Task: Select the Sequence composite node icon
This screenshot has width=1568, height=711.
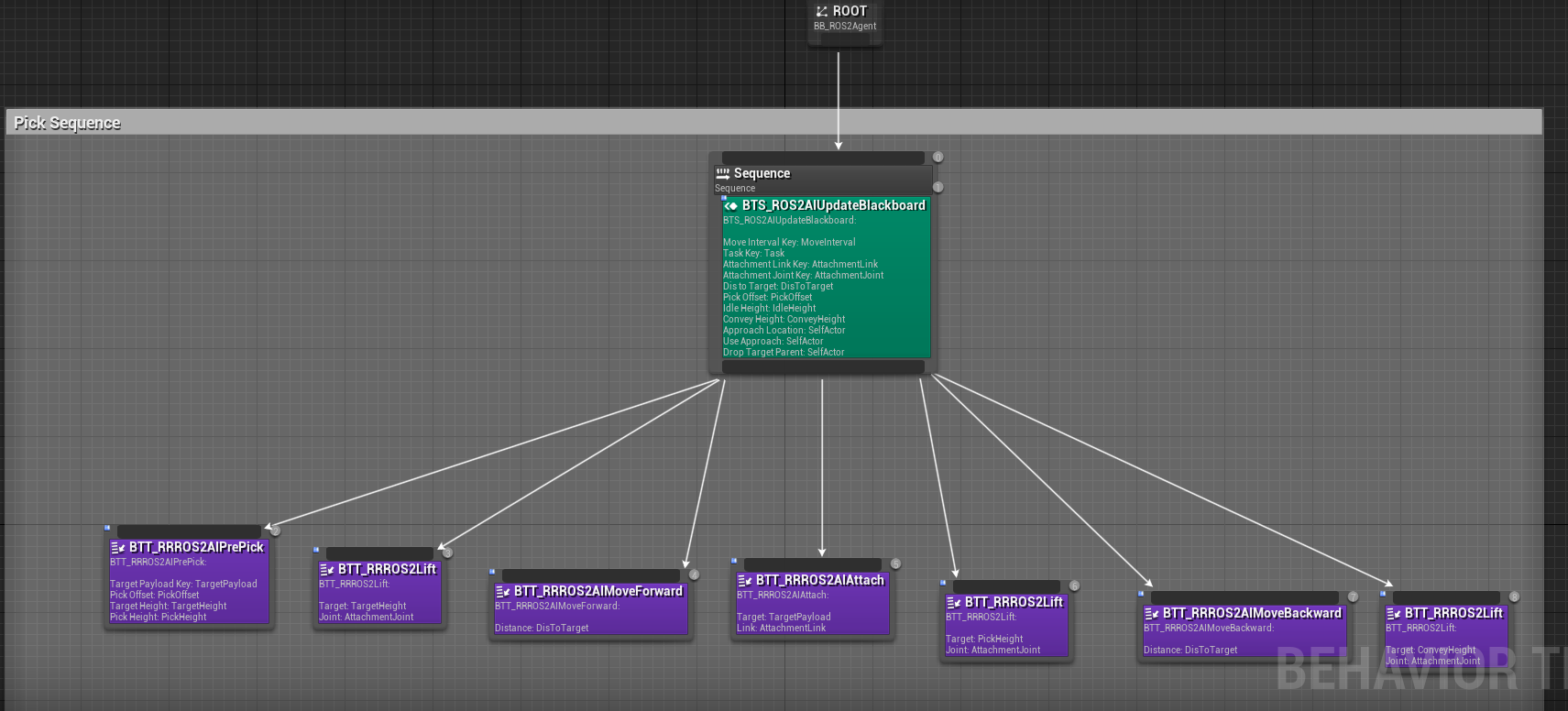Action: [723, 173]
